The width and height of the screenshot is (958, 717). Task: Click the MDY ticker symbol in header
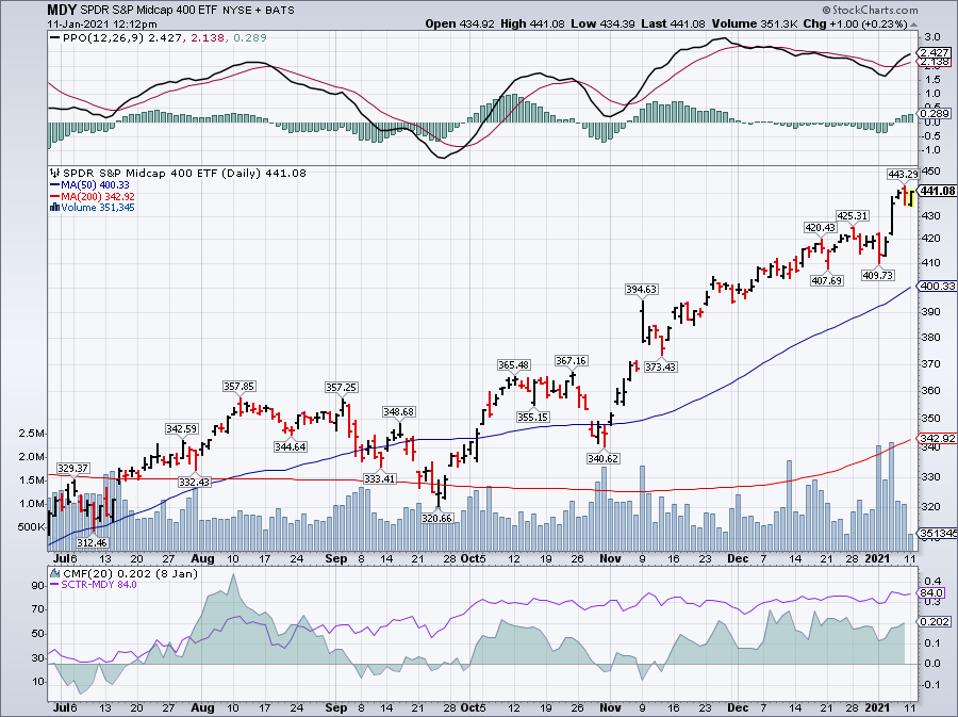tap(62, 10)
